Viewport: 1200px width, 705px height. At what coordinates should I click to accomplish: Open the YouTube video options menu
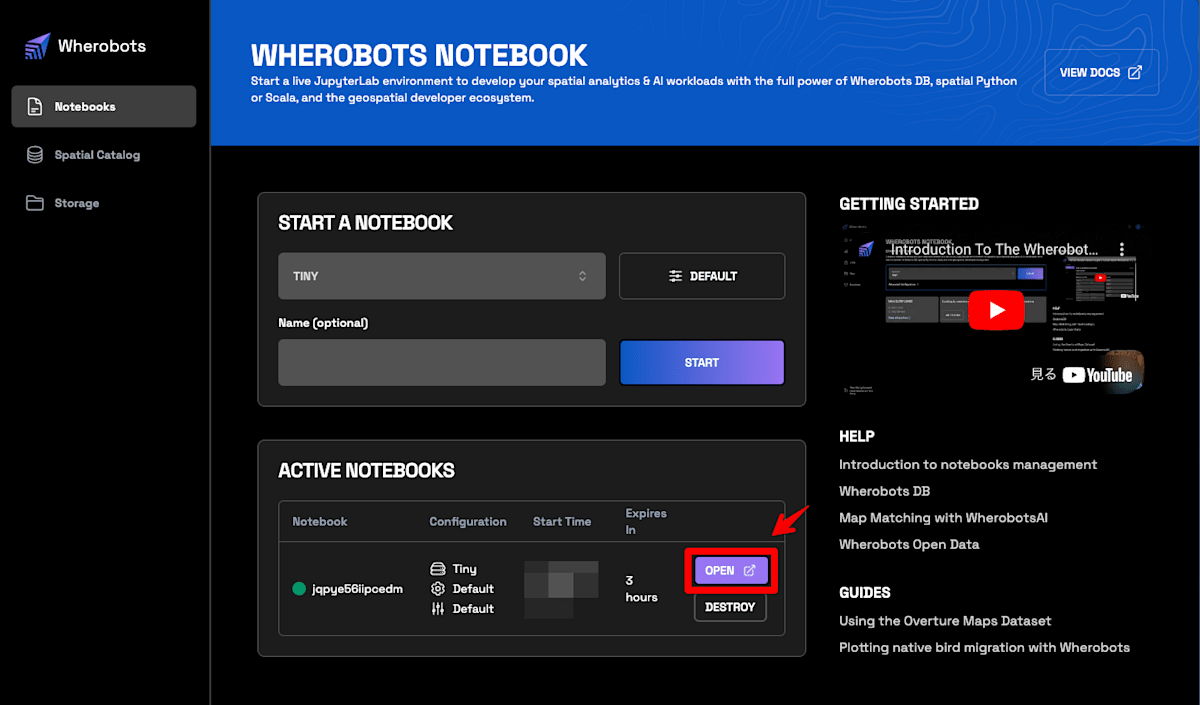point(1122,249)
